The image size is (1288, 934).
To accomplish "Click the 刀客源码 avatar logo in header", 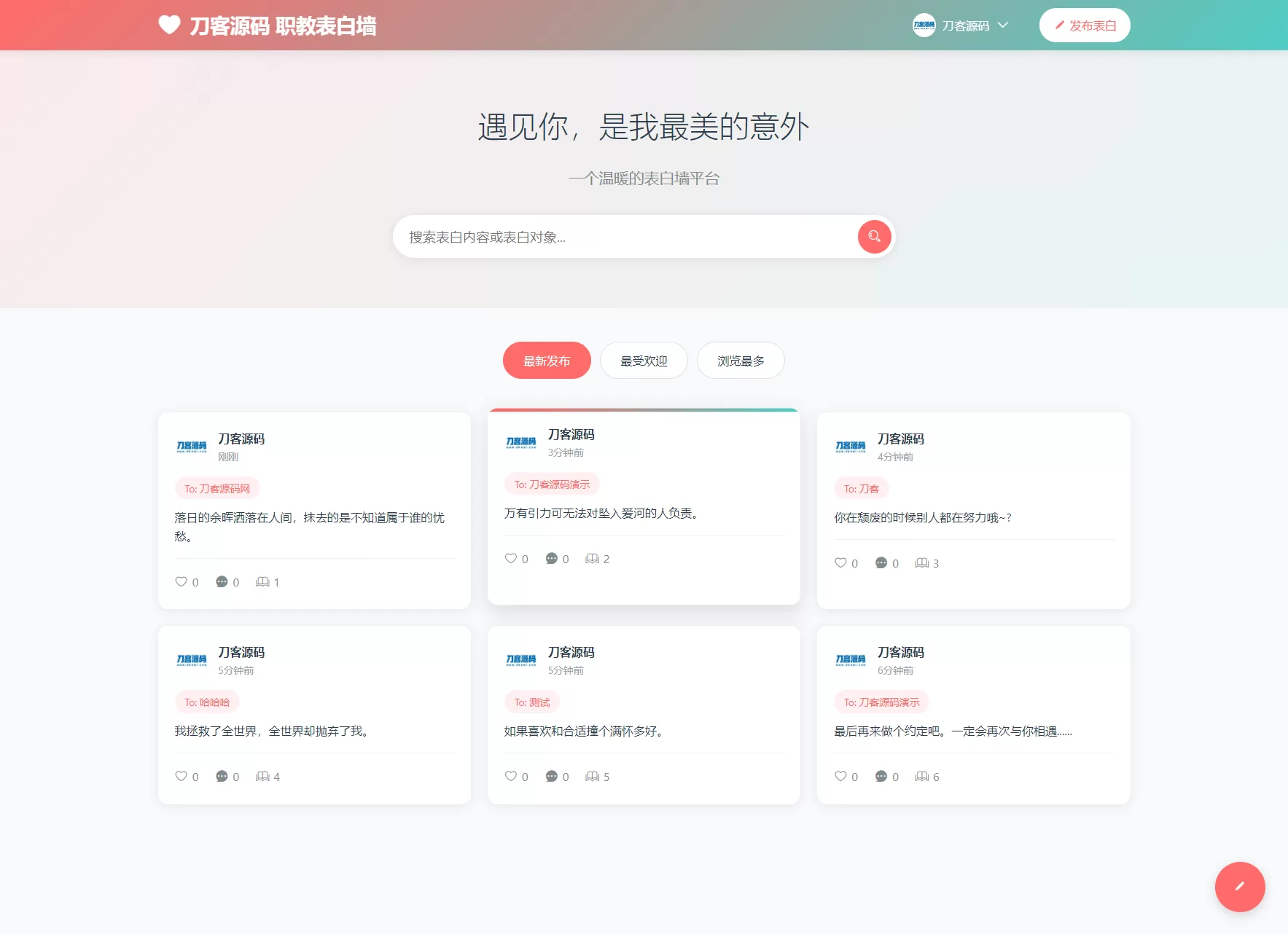I will tap(924, 25).
